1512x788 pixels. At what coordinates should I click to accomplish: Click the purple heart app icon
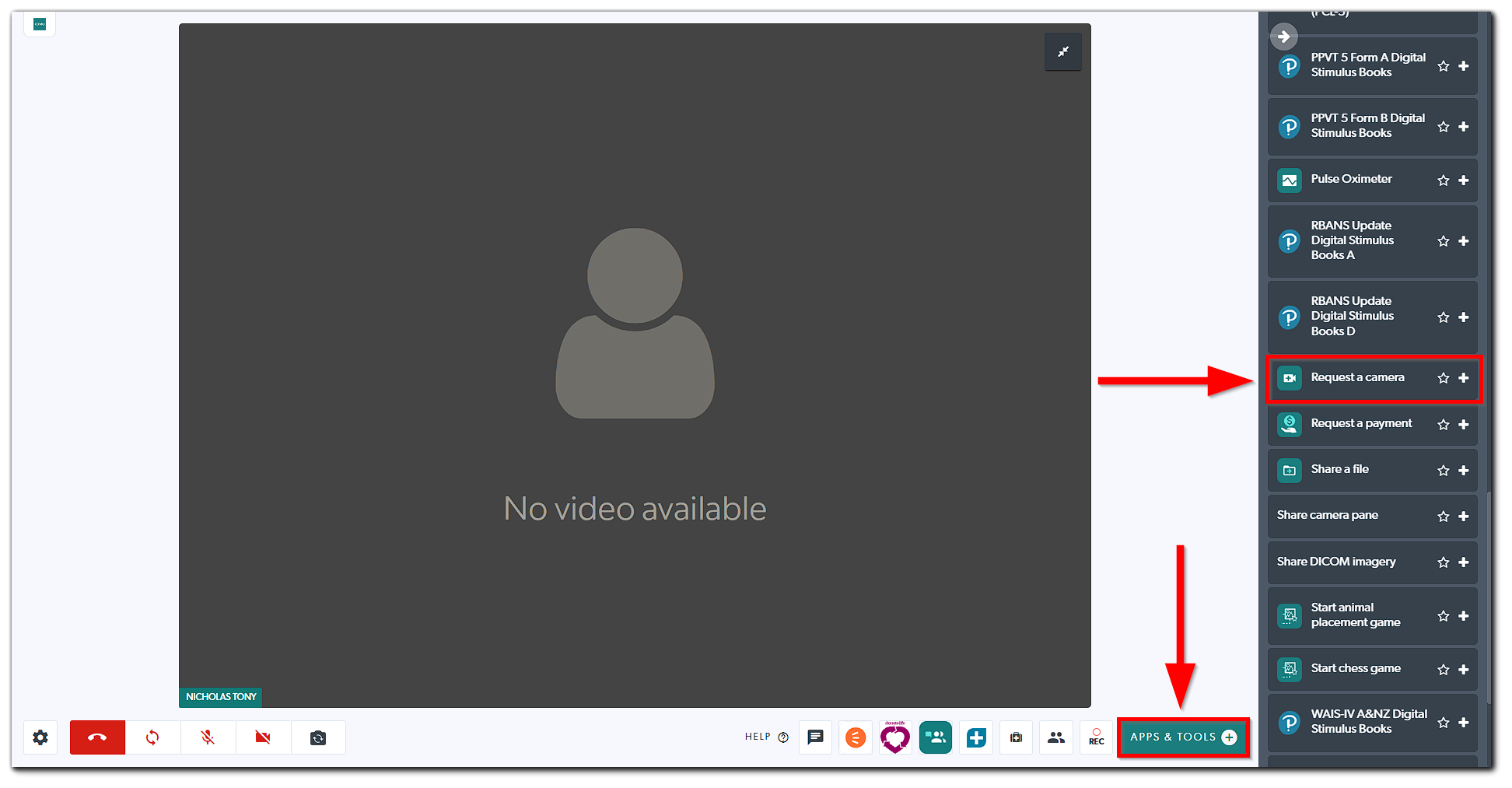(895, 737)
